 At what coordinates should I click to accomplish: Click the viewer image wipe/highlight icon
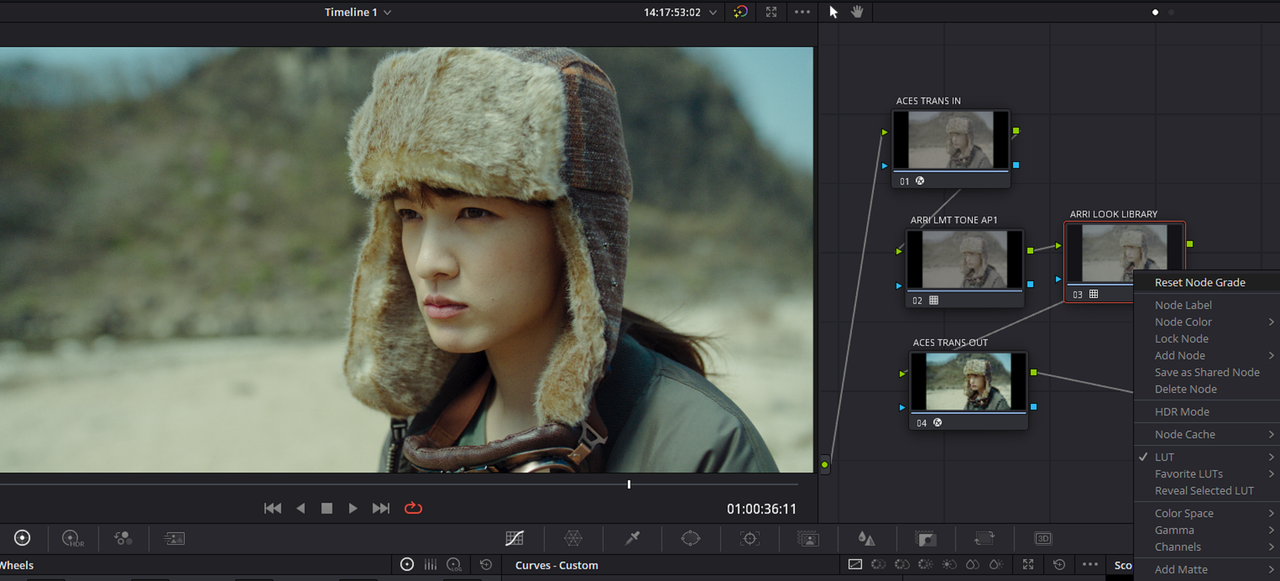click(x=740, y=12)
